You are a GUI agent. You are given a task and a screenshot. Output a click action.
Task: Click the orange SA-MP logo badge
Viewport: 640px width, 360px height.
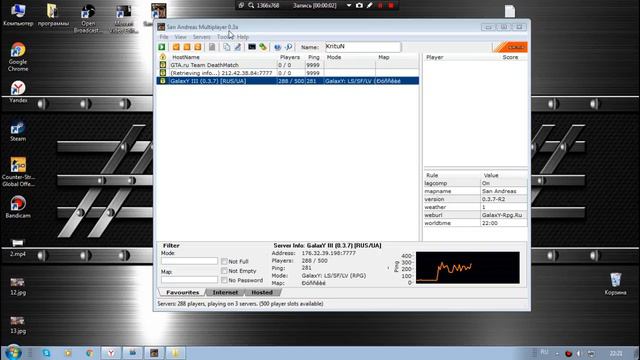(x=511, y=47)
